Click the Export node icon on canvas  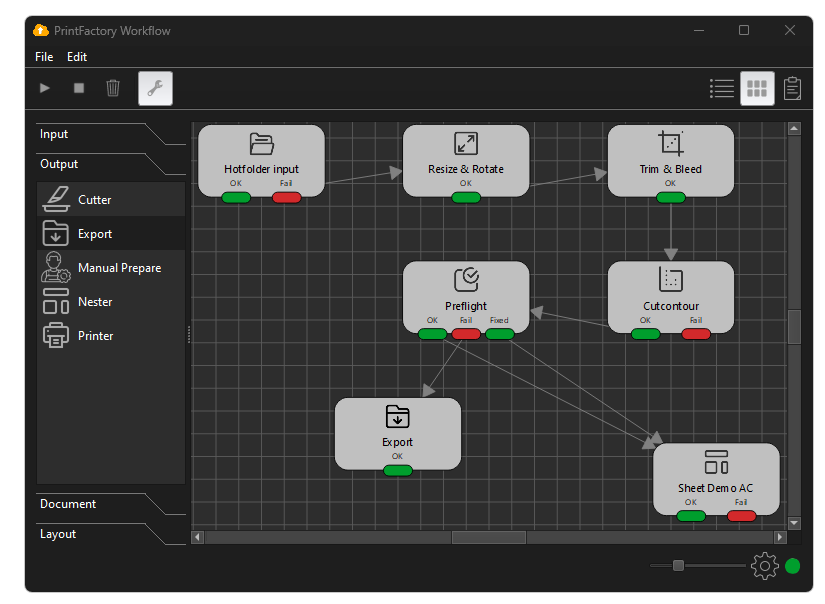tap(398, 416)
